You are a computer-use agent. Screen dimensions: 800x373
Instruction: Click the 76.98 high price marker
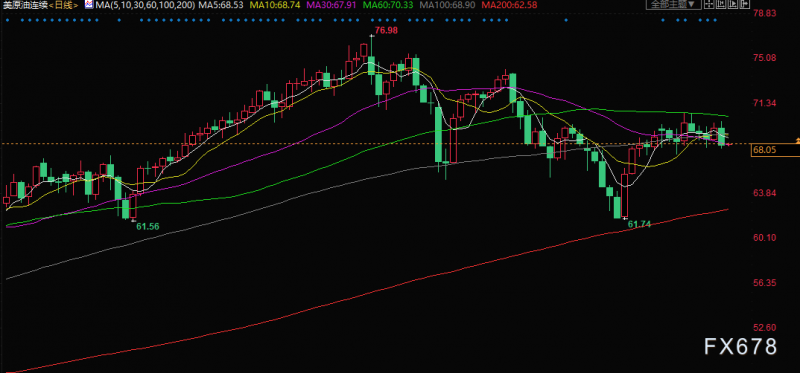pos(386,31)
